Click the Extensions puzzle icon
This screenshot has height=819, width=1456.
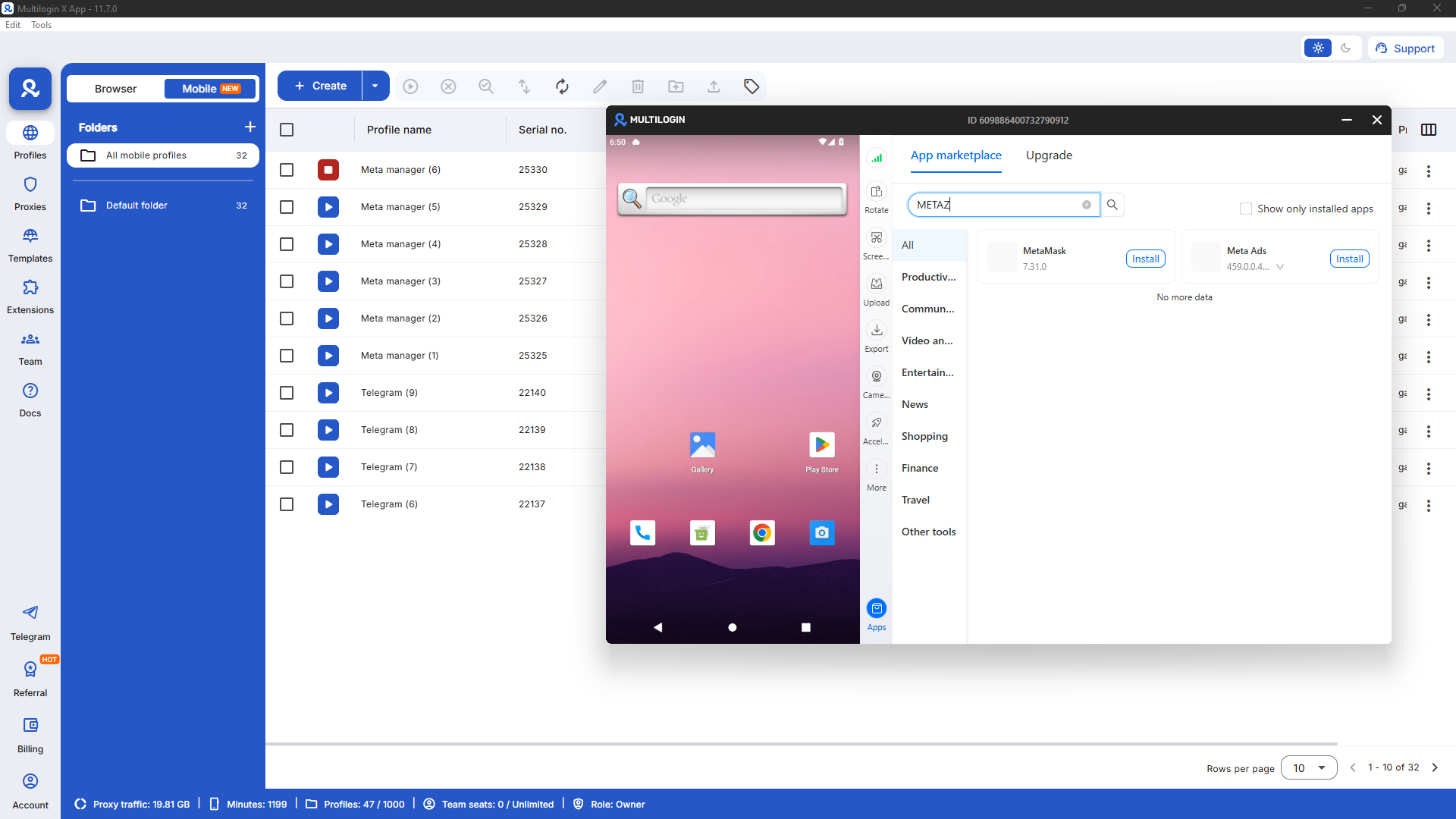click(30, 288)
